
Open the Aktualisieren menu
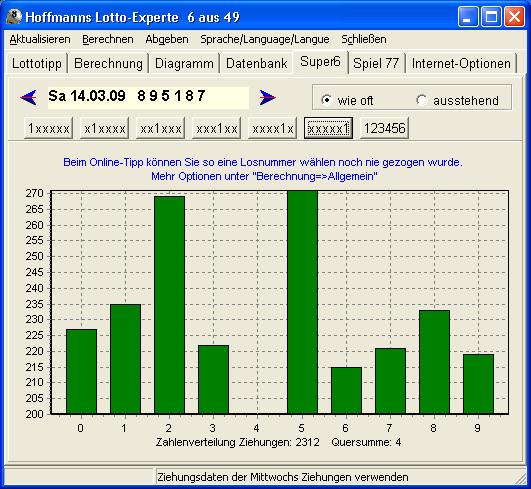pos(40,39)
